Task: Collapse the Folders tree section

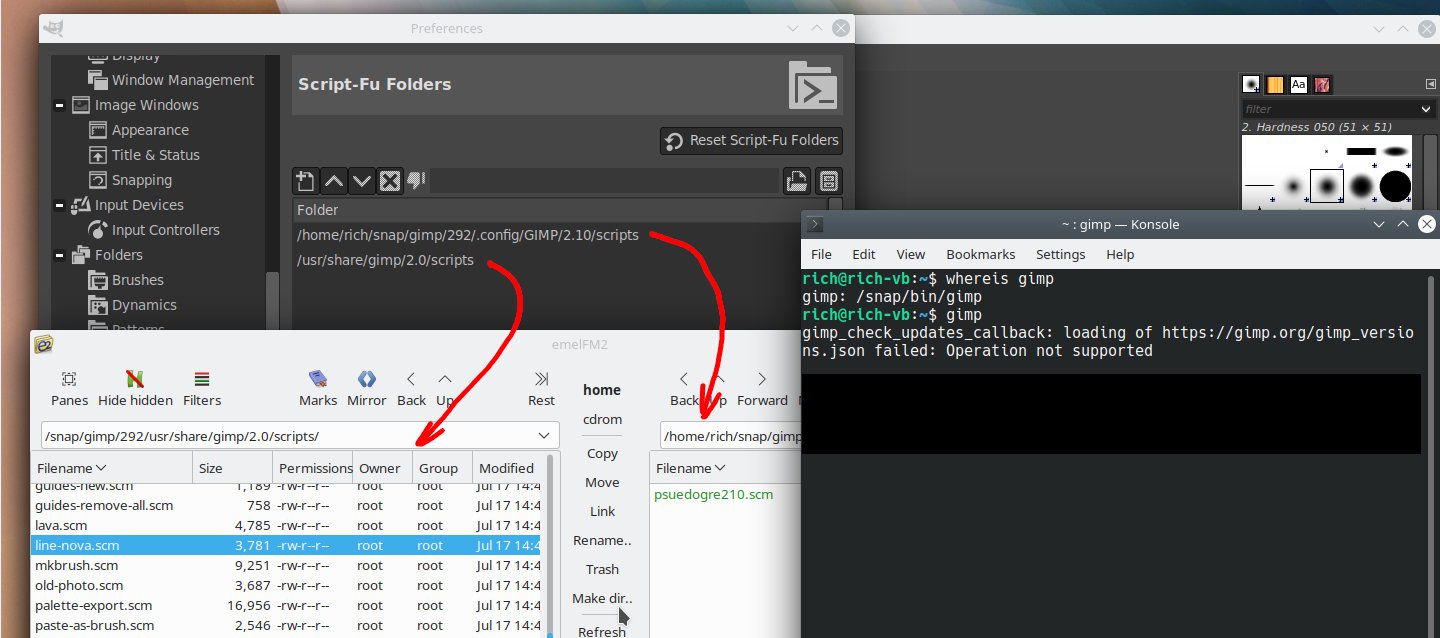Action: [x=60, y=255]
